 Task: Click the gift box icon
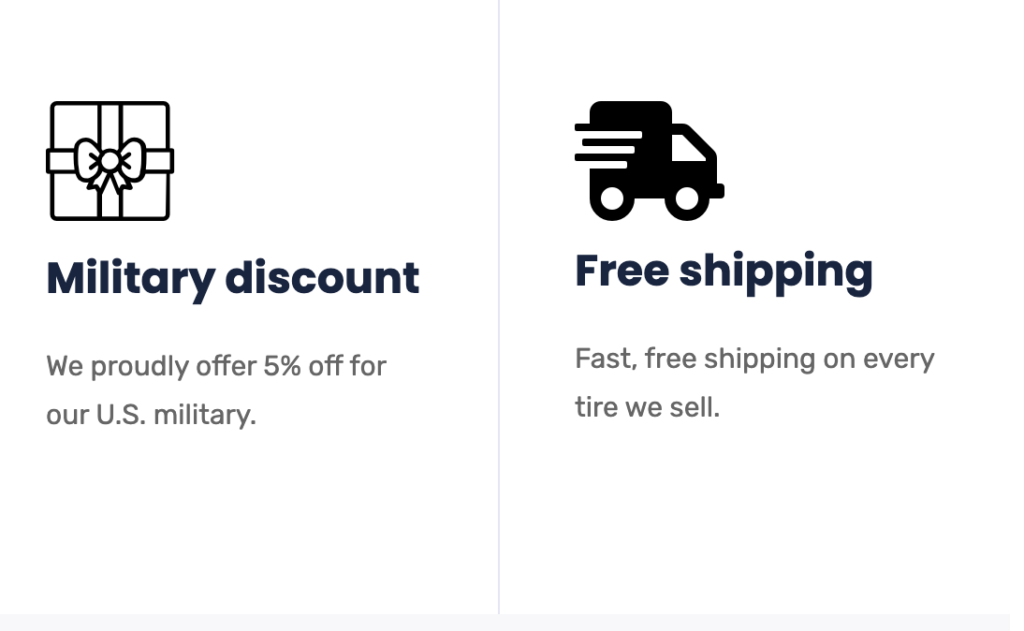110,161
